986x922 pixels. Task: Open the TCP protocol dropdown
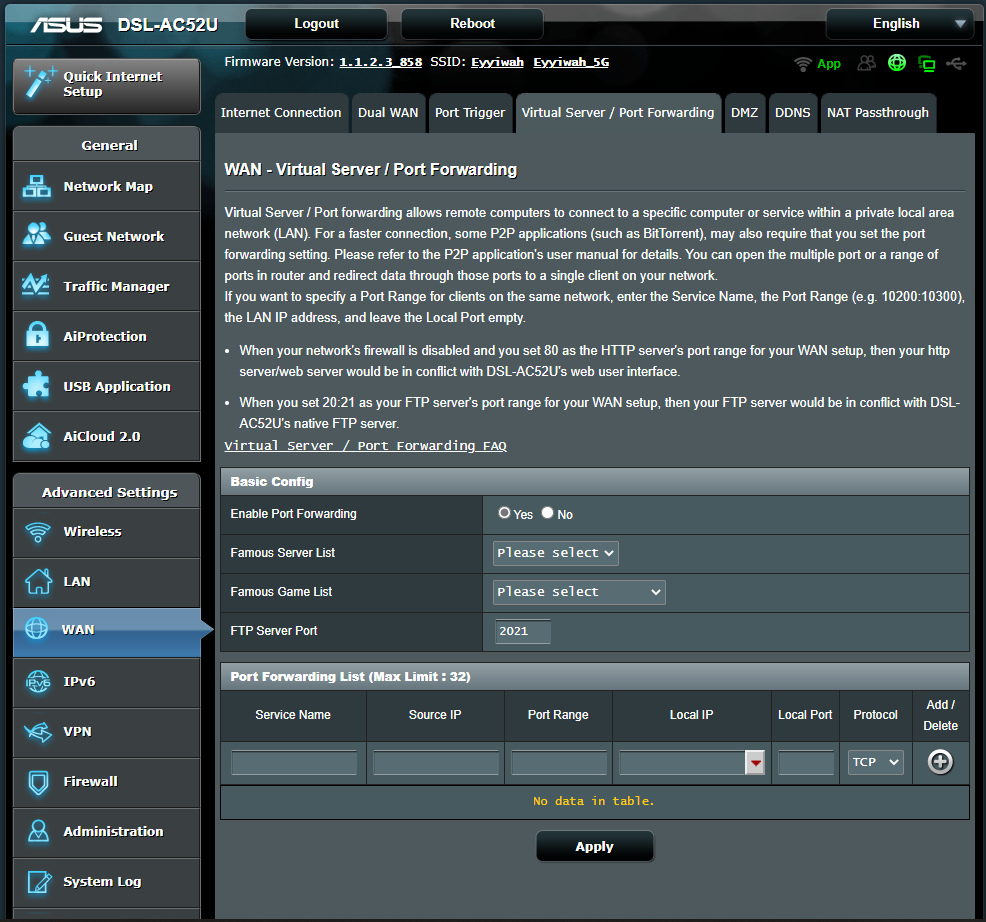point(875,762)
